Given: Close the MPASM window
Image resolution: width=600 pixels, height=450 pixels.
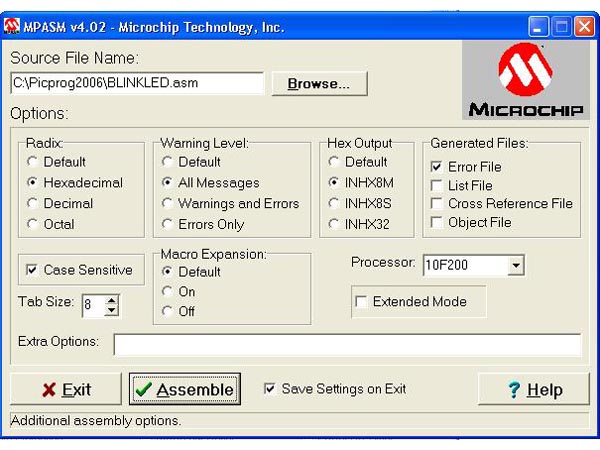Looking at the screenshot, I should [x=585, y=27].
